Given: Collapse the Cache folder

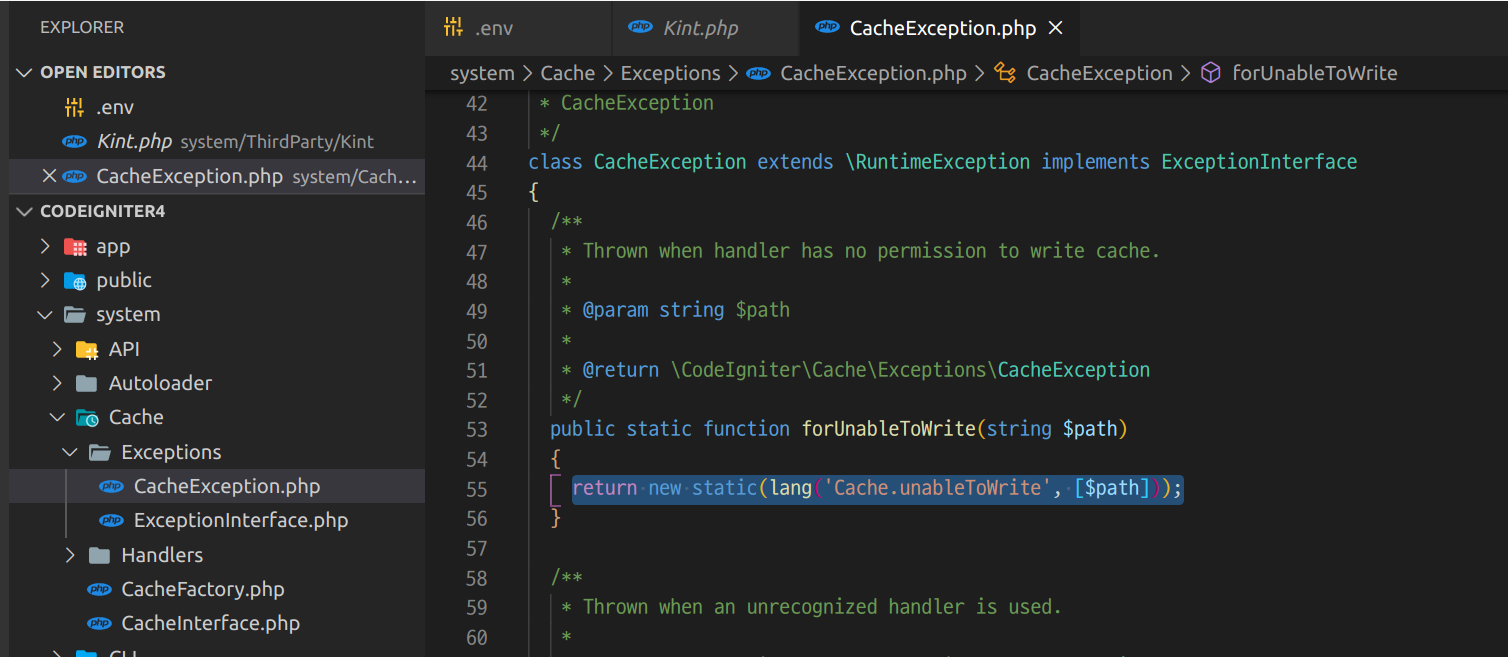Looking at the screenshot, I should tap(58, 417).
